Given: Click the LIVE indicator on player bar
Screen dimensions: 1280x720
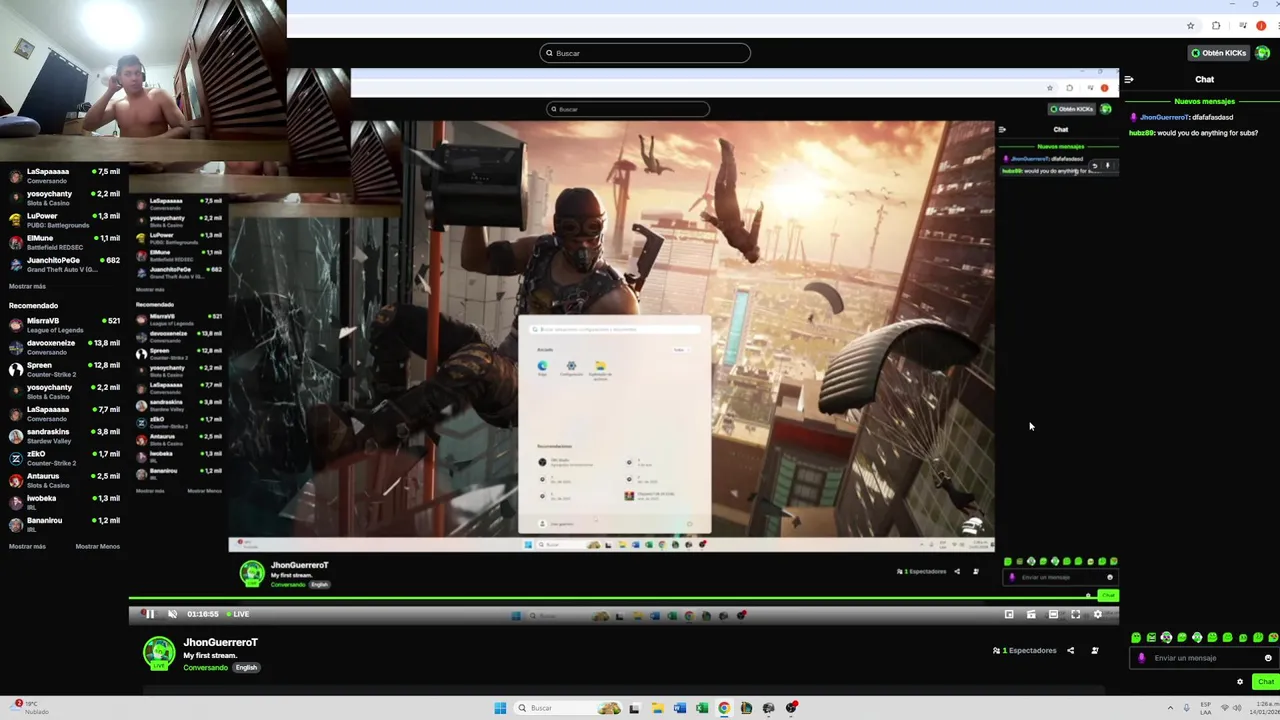Looking at the screenshot, I should pyautogui.click(x=238, y=614).
